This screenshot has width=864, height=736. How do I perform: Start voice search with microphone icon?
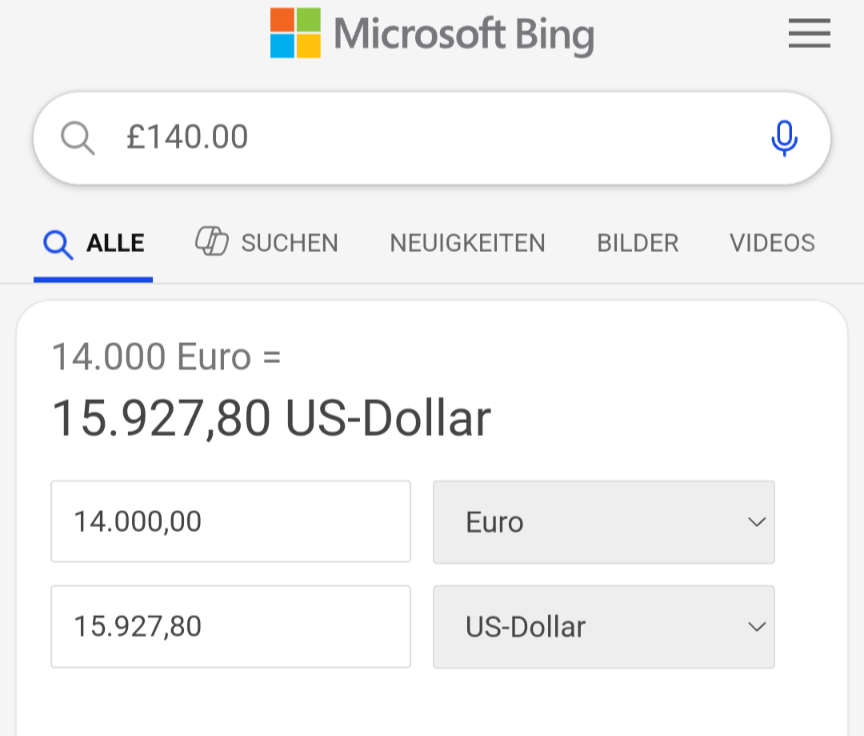point(784,138)
